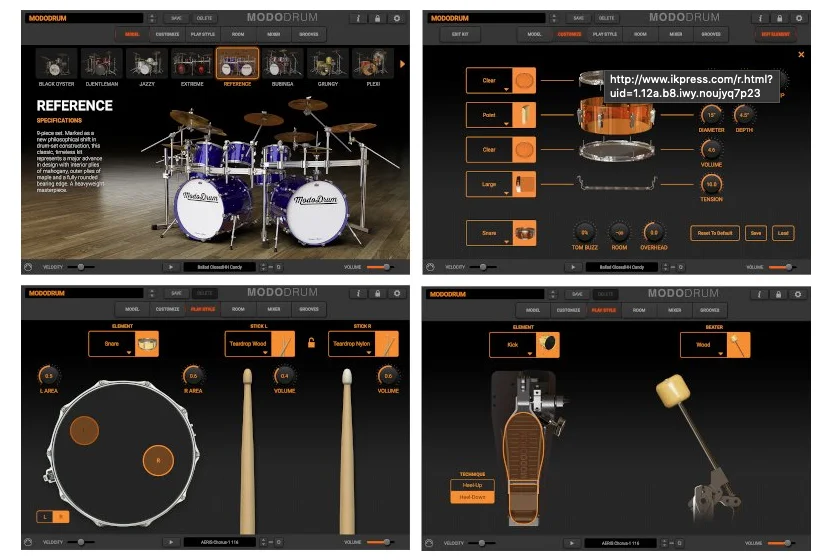Select the R hit zone on snare head
Image resolution: width=830 pixels, height=560 pixels.
(x=158, y=460)
